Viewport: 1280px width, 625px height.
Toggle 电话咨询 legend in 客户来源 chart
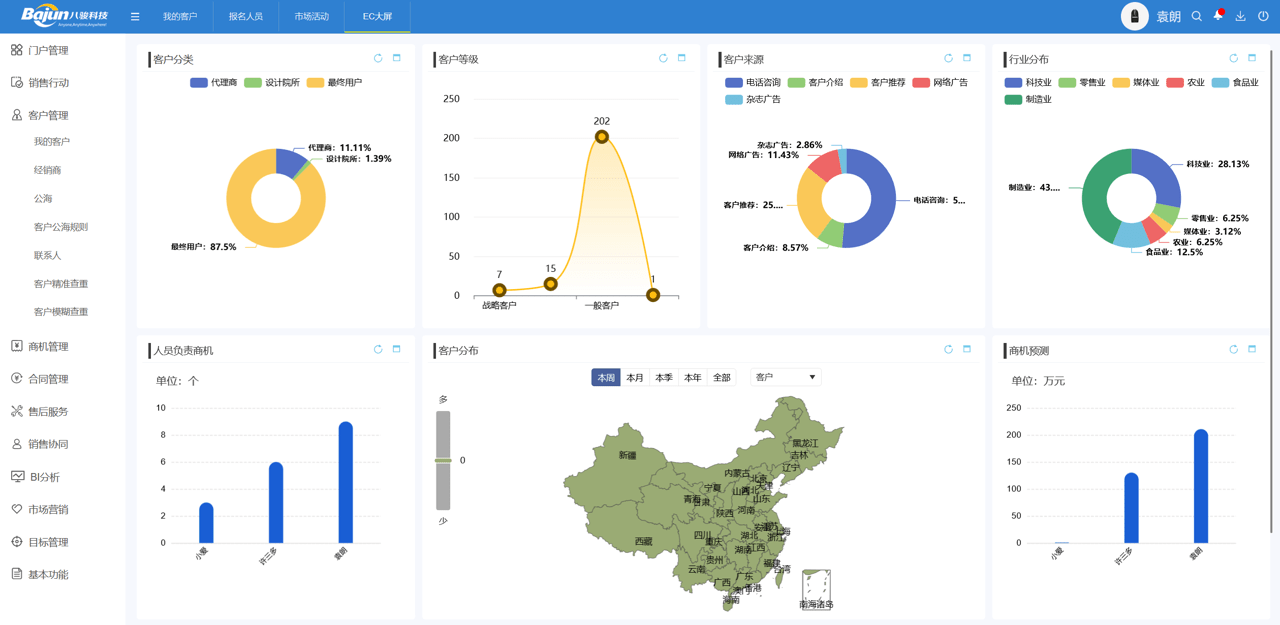coord(752,83)
